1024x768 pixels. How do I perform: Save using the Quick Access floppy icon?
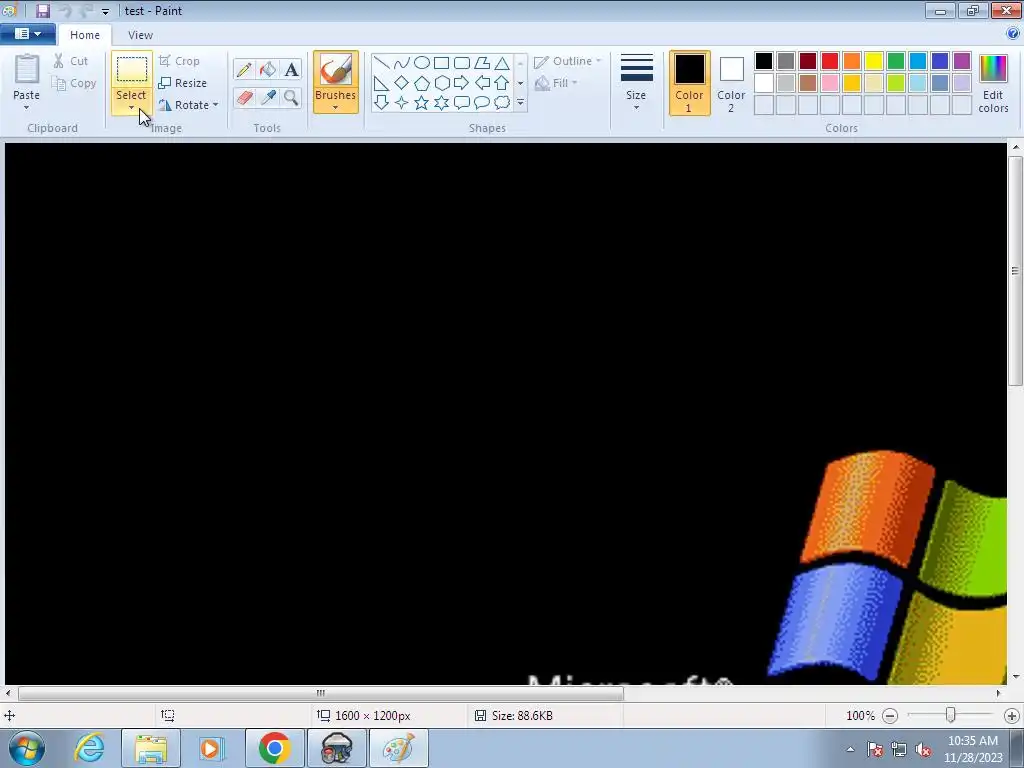point(43,10)
